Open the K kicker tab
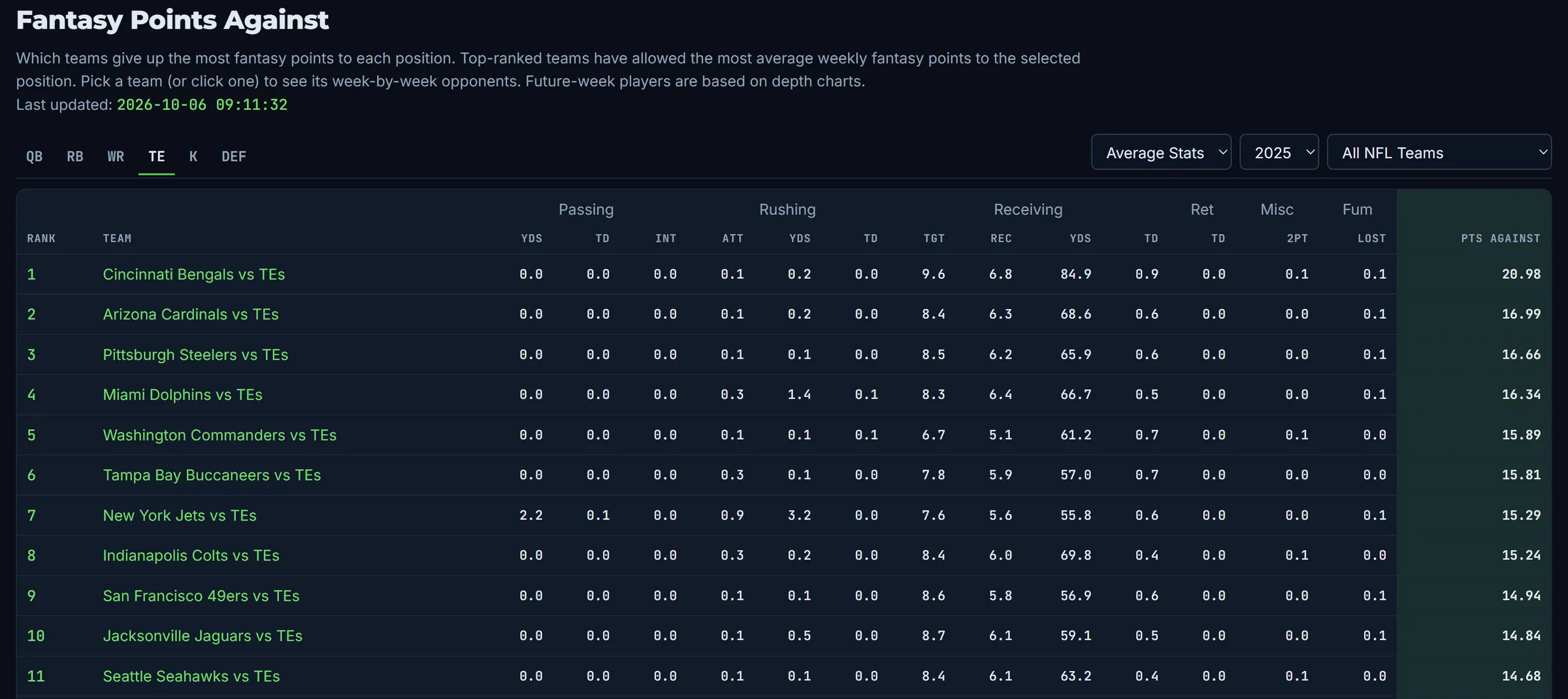Image resolution: width=1568 pixels, height=699 pixels. (x=193, y=156)
